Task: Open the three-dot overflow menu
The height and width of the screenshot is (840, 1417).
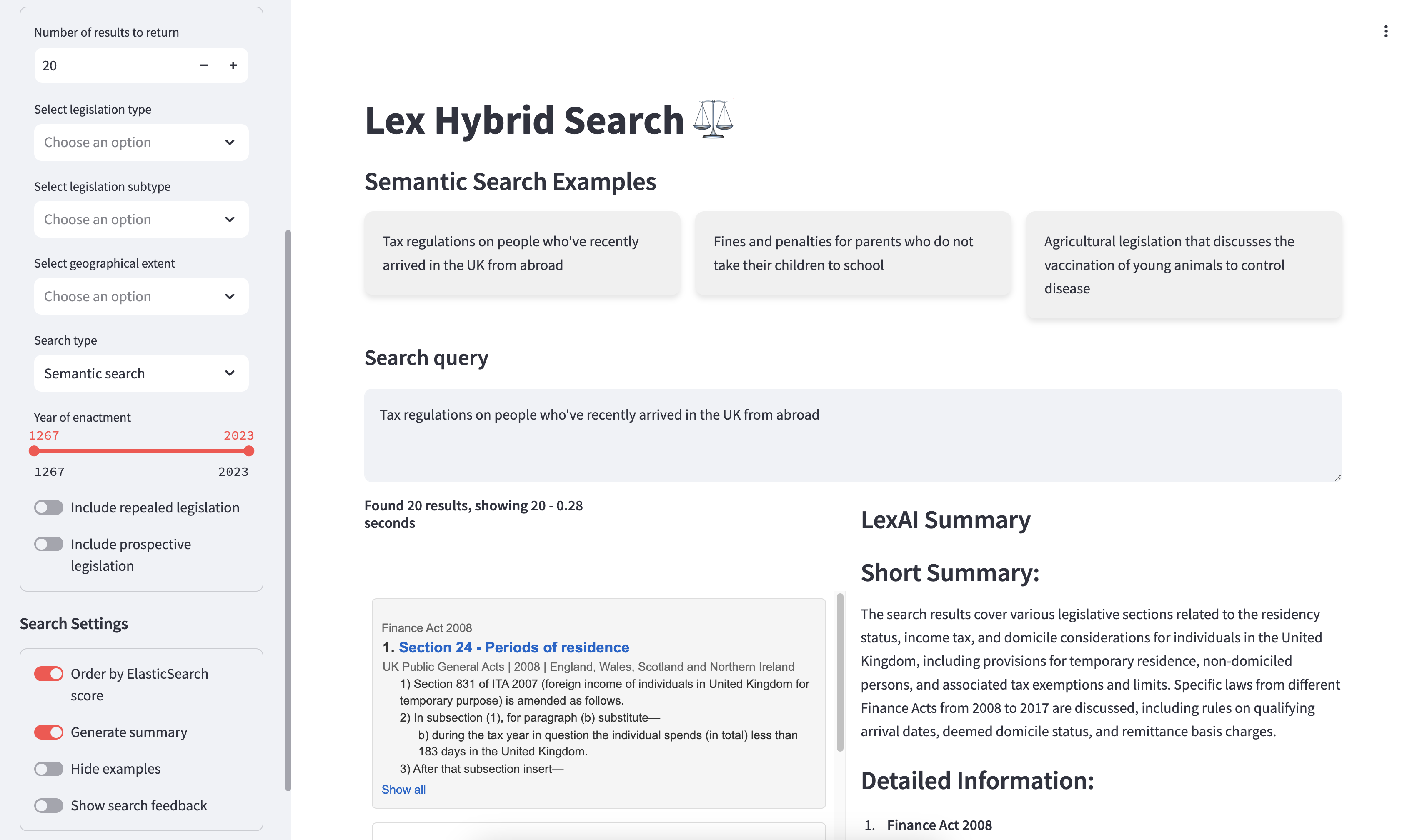Action: point(1387,31)
